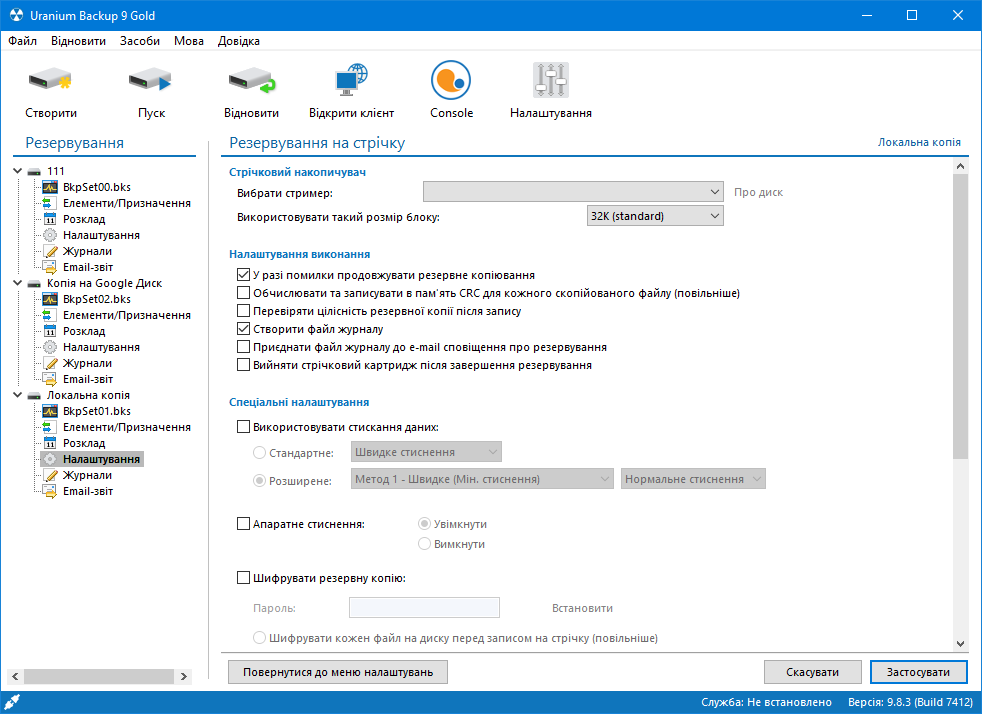Viewport: 982px width, 714px height.
Task: Open the 32K (standard) block size dropdown
Action: (655, 216)
